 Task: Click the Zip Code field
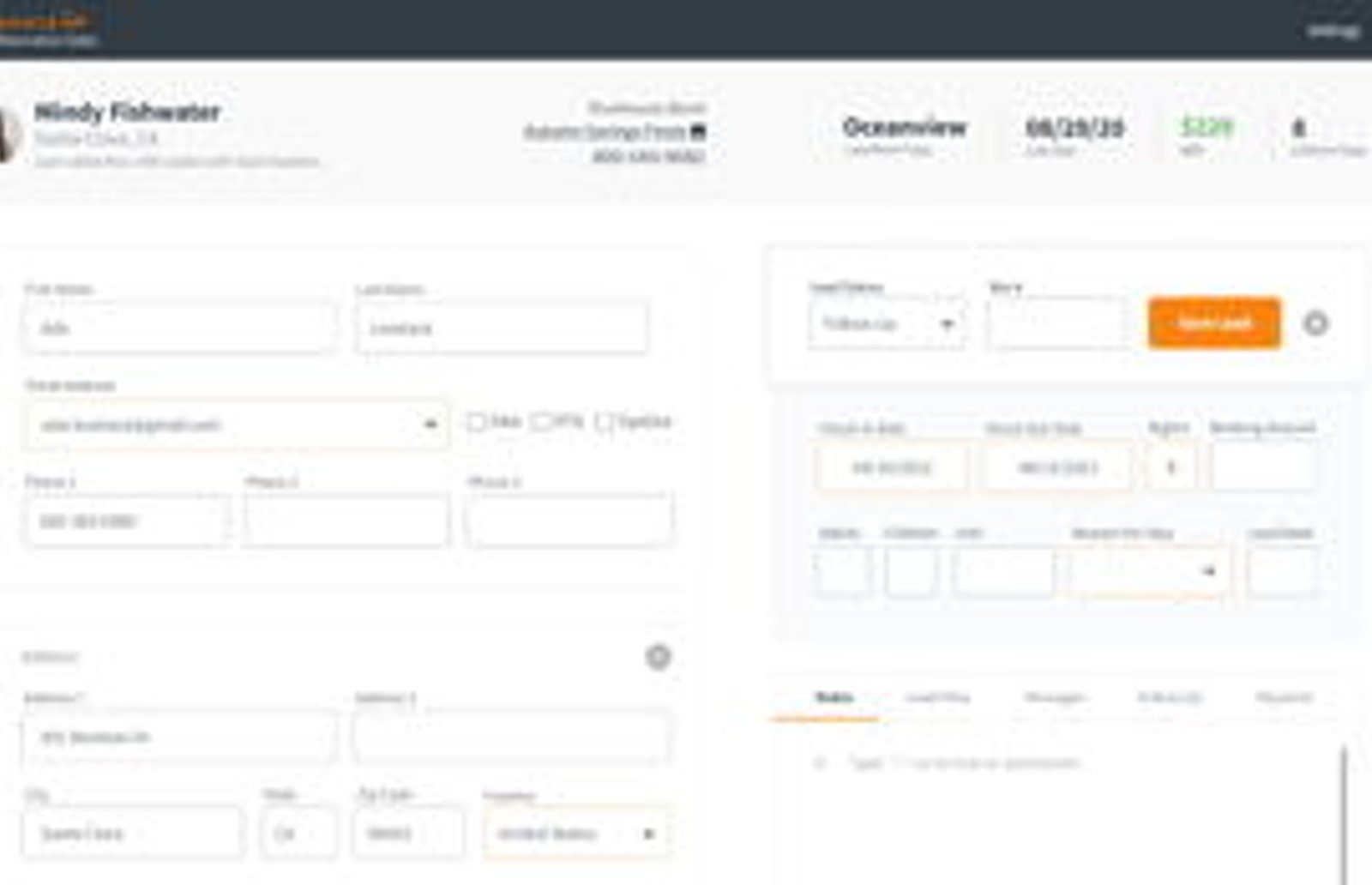click(x=408, y=833)
